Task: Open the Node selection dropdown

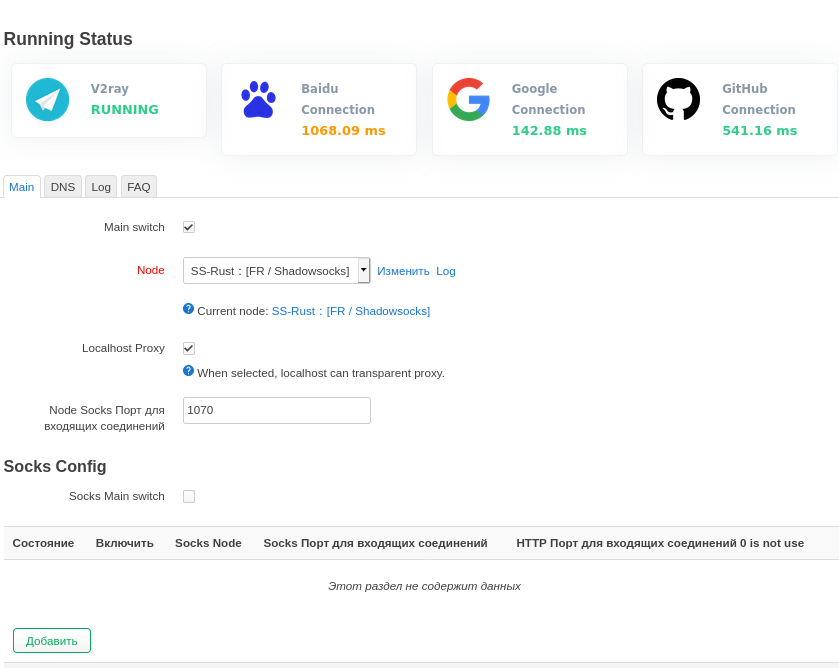Action: coord(270,271)
